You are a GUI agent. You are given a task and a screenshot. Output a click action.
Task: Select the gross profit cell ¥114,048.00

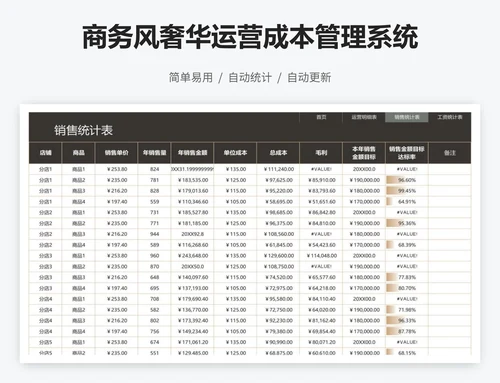tap(321, 256)
